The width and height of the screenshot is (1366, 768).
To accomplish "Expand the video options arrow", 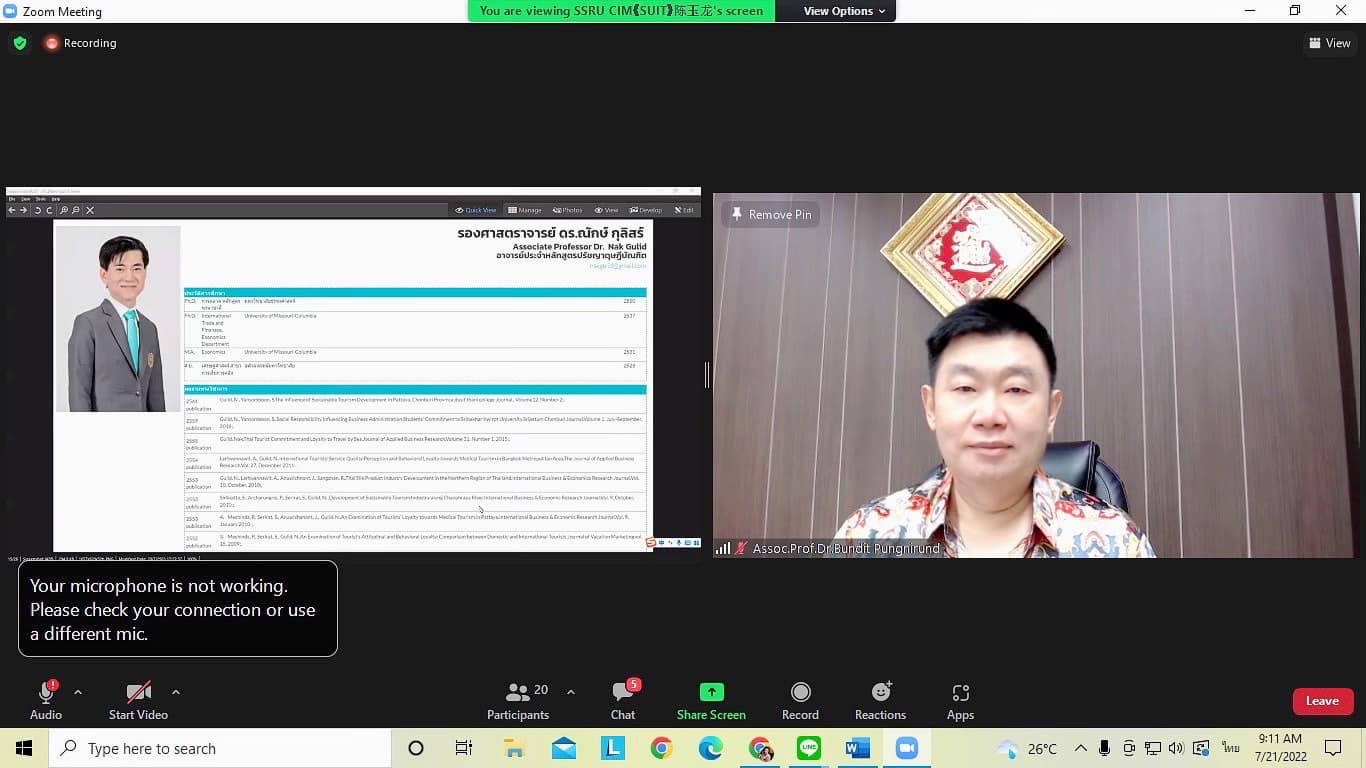I will tap(176, 692).
